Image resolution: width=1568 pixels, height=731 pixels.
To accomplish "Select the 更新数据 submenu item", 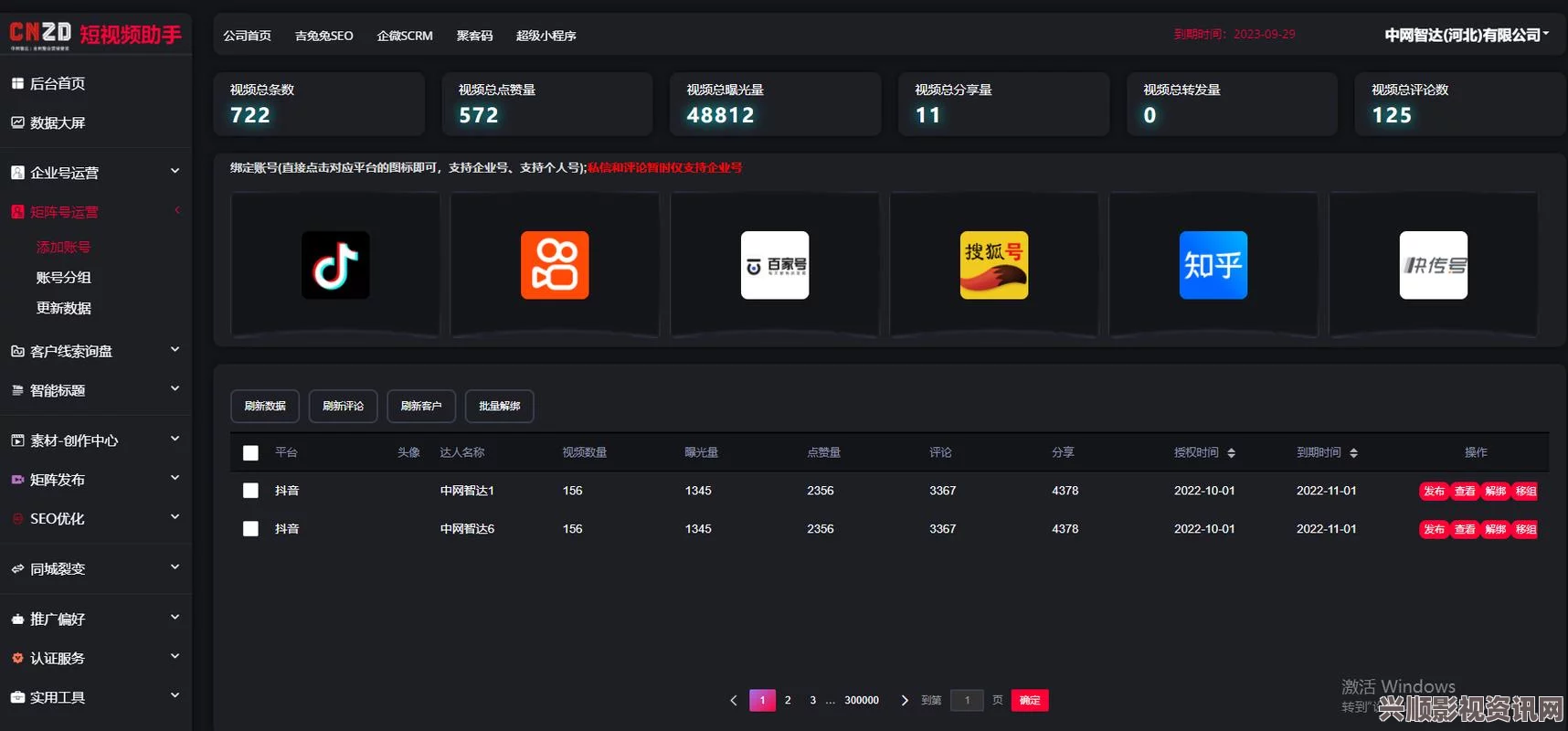I will [x=64, y=309].
